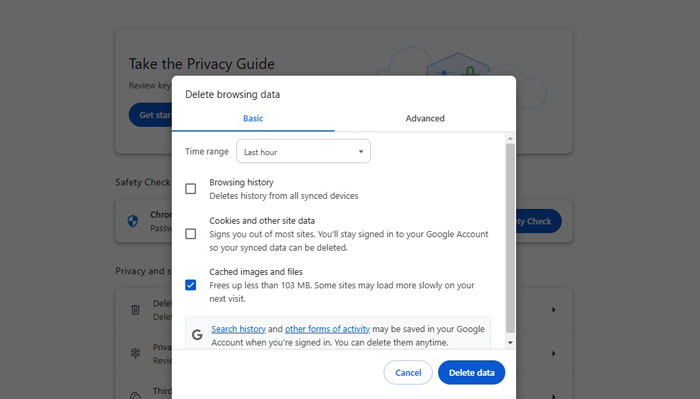Click the 'Cached images and files' label

256,272
